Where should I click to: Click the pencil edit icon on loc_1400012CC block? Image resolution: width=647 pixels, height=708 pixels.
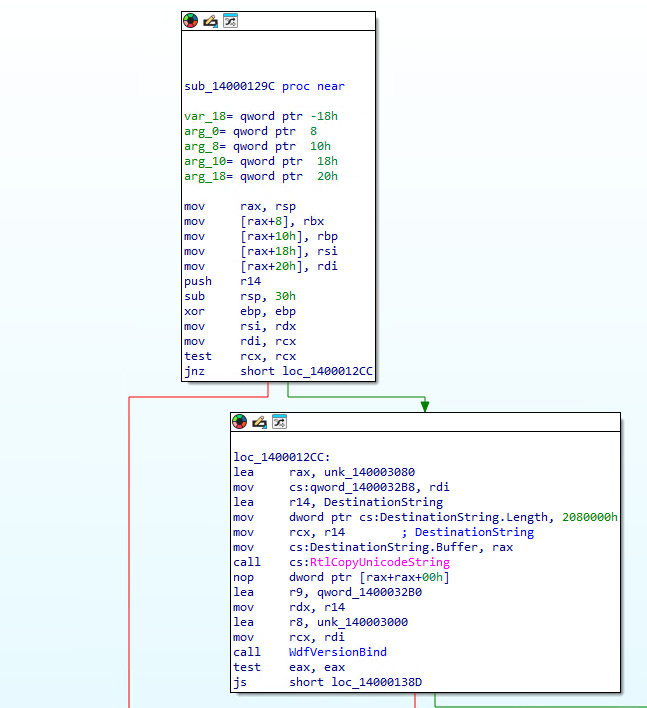click(259, 421)
